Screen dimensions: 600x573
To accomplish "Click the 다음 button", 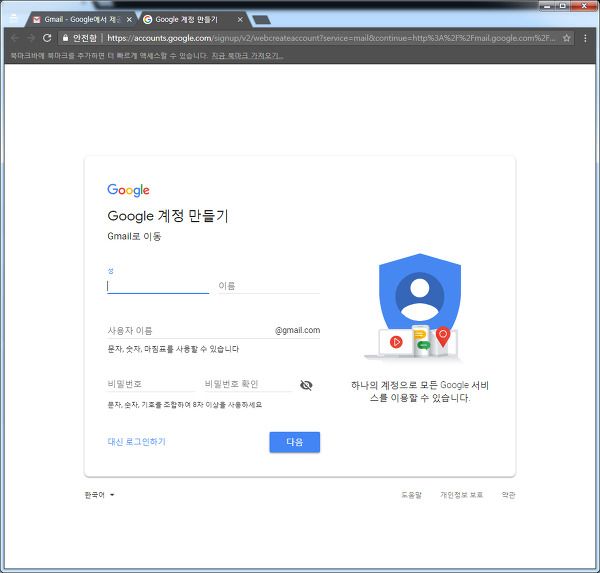I will pos(295,442).
